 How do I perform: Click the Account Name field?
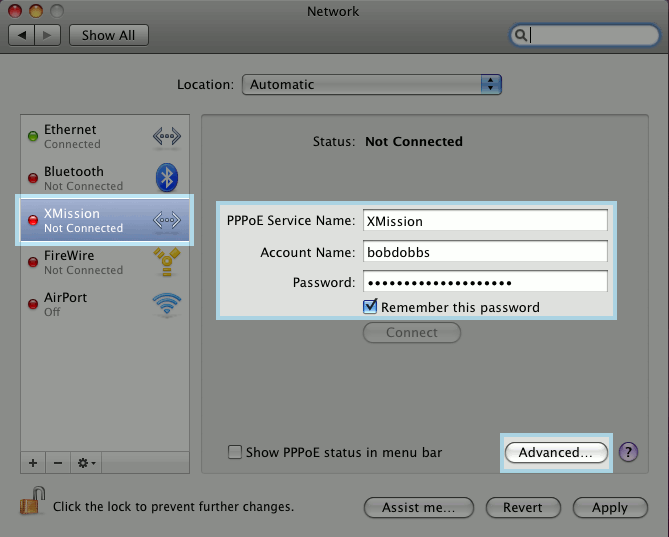(x=484, y=252)
